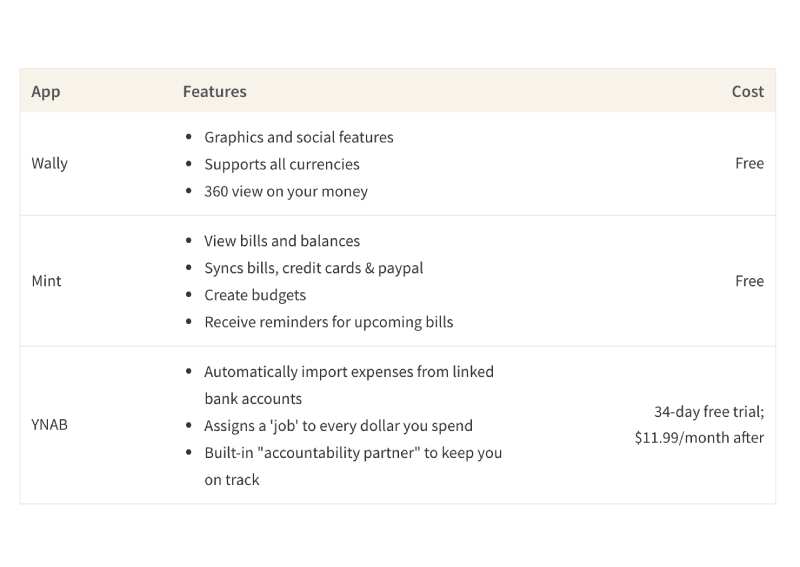Viewport: 800px width, 567px height.
Task: Click '360 view on your money' text
Action: [x=285, y=191]
